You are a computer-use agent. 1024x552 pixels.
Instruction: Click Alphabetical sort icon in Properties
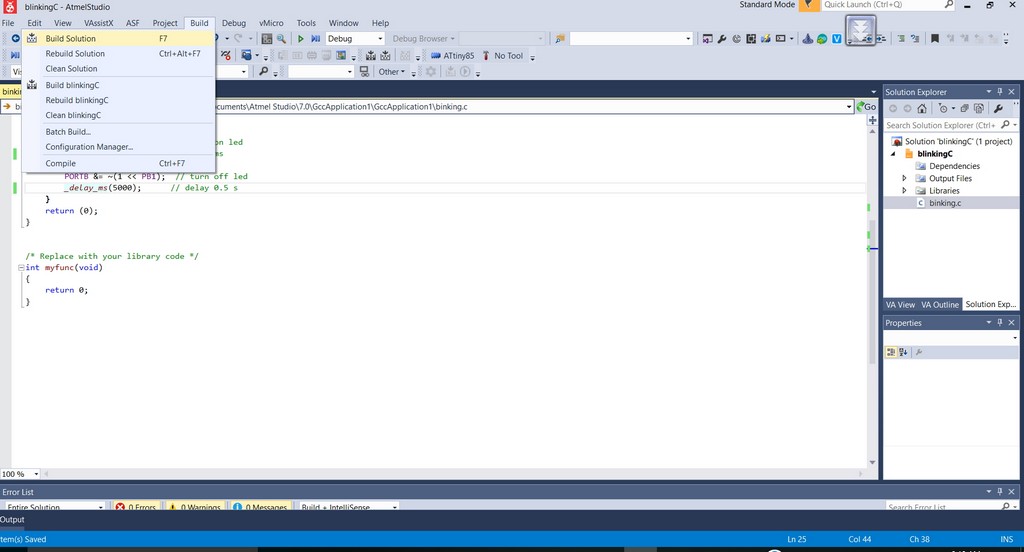point(903,352)
